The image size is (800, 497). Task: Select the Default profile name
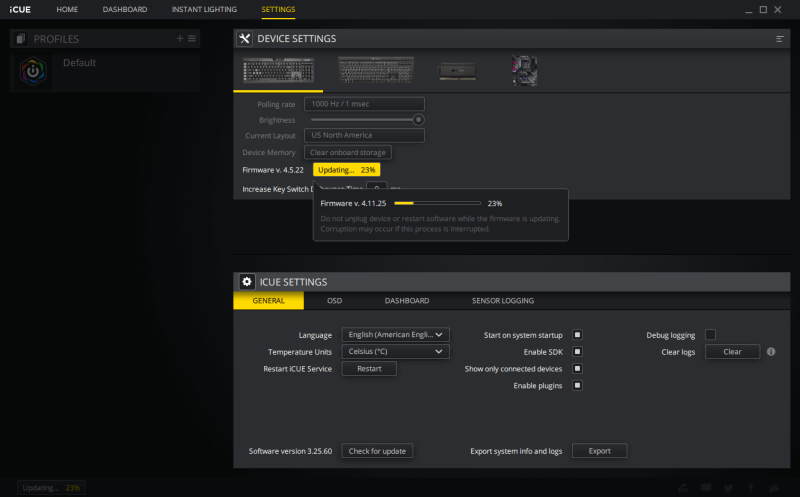click(79, 63)
